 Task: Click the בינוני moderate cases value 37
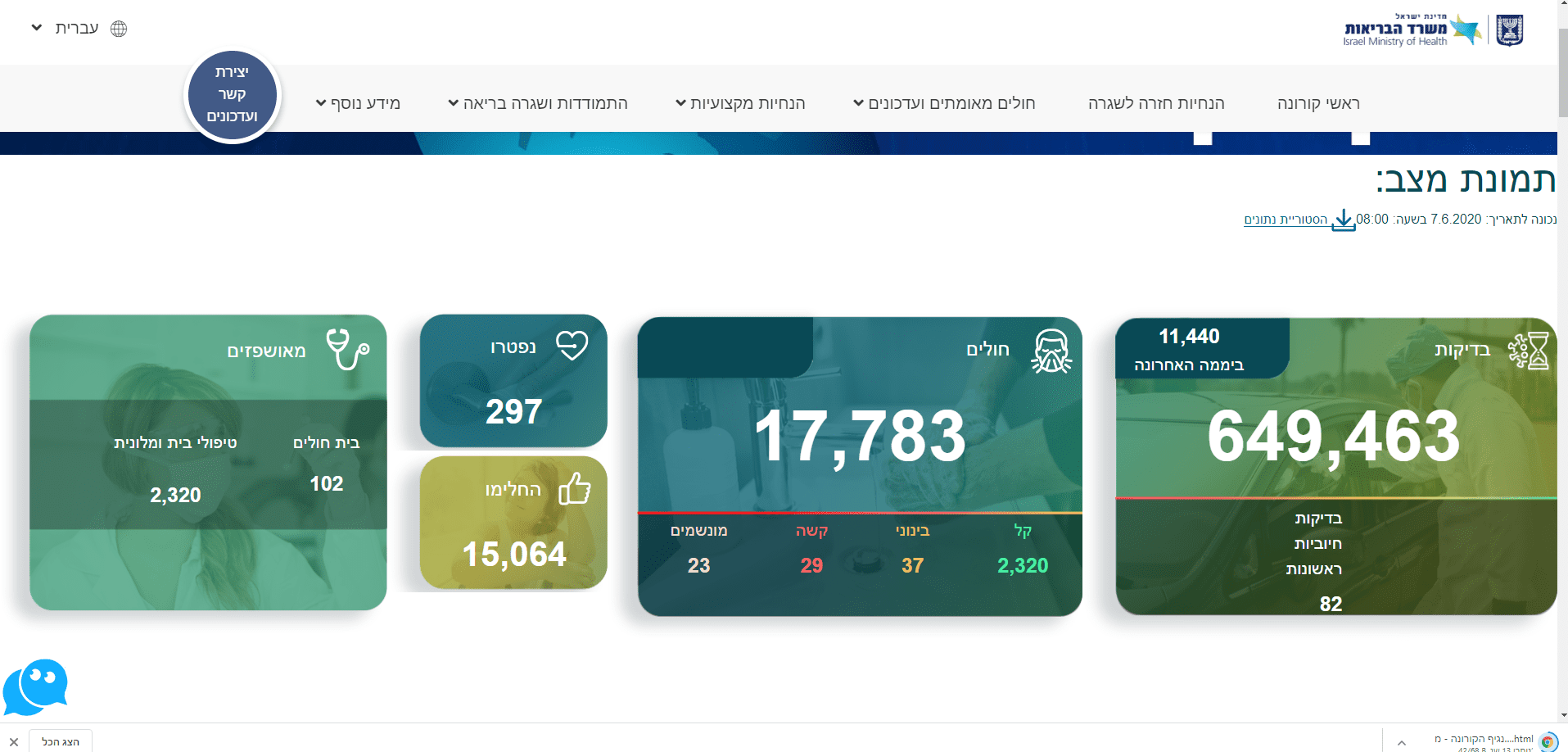pos(913,565)
